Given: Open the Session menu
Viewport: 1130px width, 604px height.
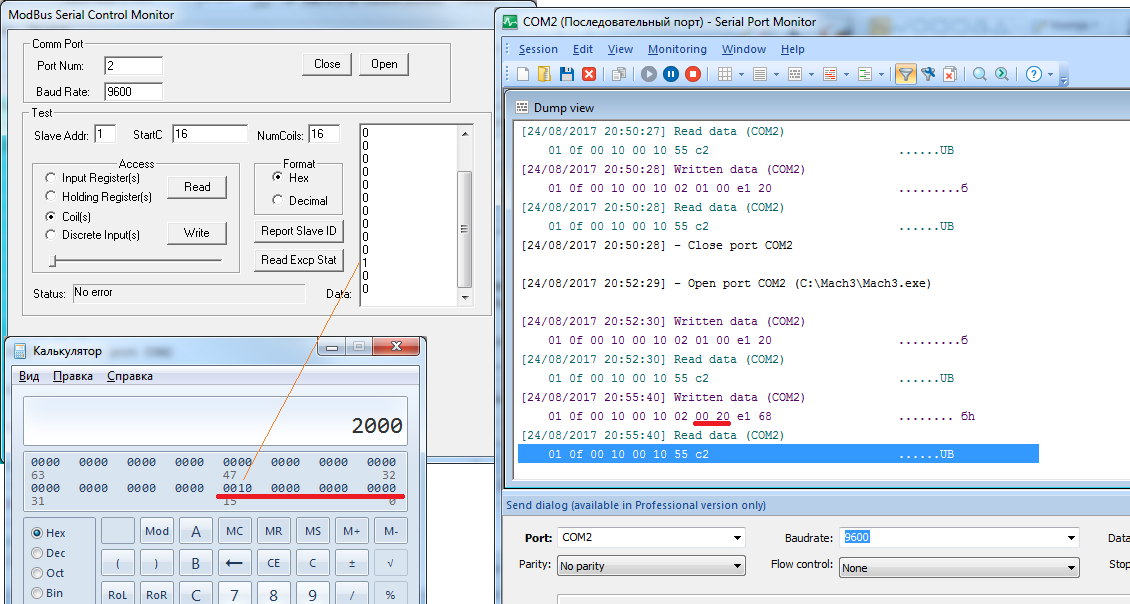Looking at the screenshot, I should 538,49.
